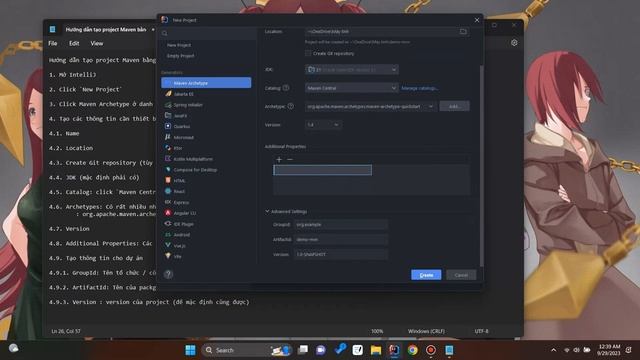
Task: Select the Android generator icon
Action: tap(168, 235)
